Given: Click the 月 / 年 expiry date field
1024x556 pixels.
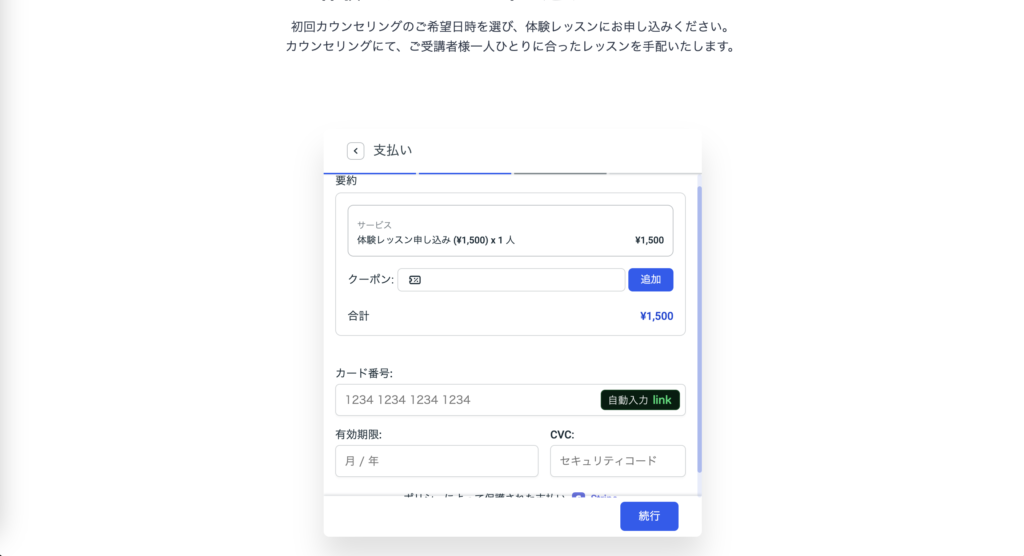Looking at the screenshot, I should point(436,461).
